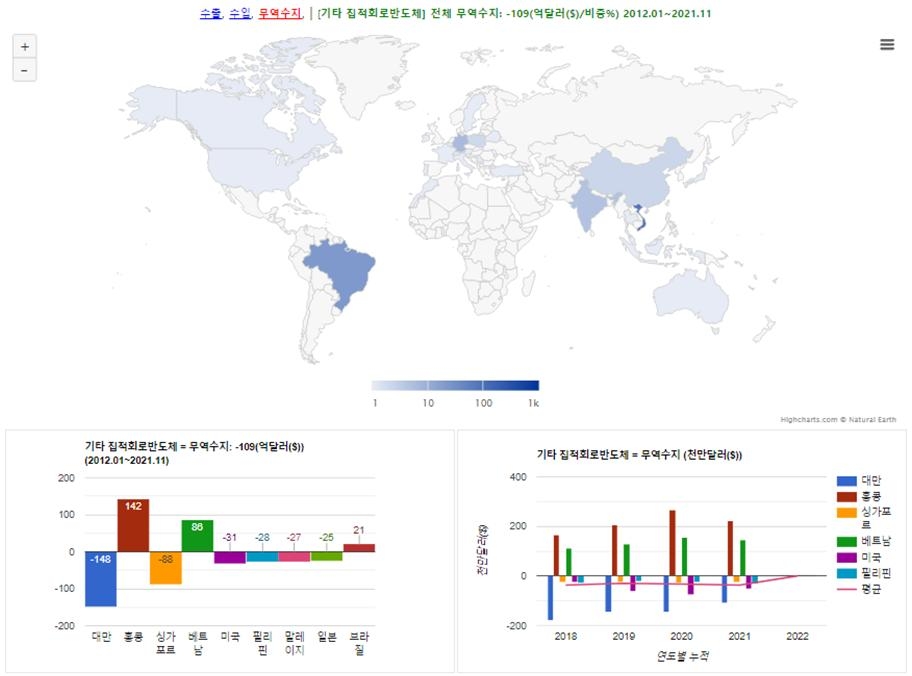Image resolution: width=912 pixels, height=676 pixels.
Task: Open the 수입 link in header
Action: [x=239, y=13]
